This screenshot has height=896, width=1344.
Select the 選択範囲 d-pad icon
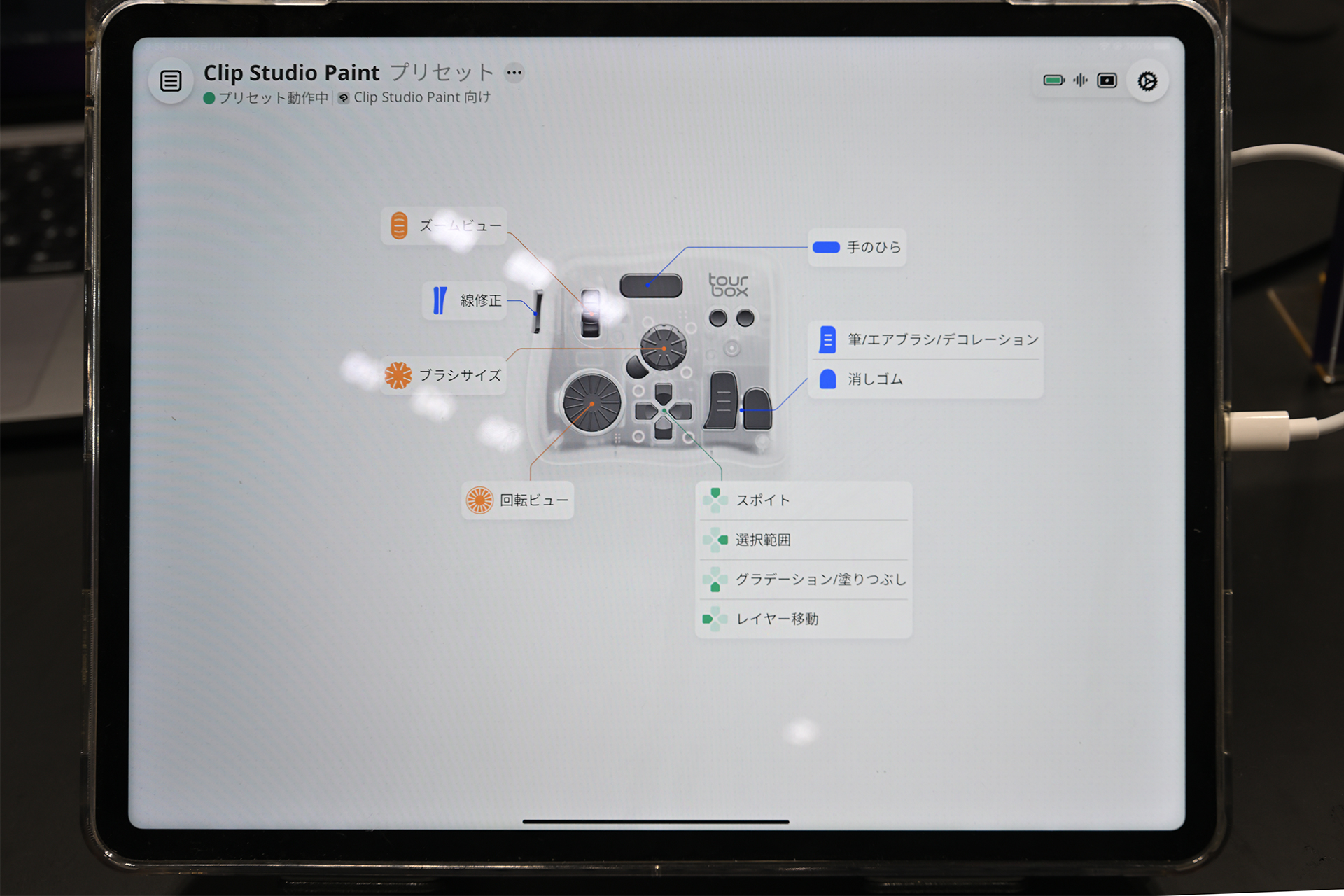tap(715, 540)
